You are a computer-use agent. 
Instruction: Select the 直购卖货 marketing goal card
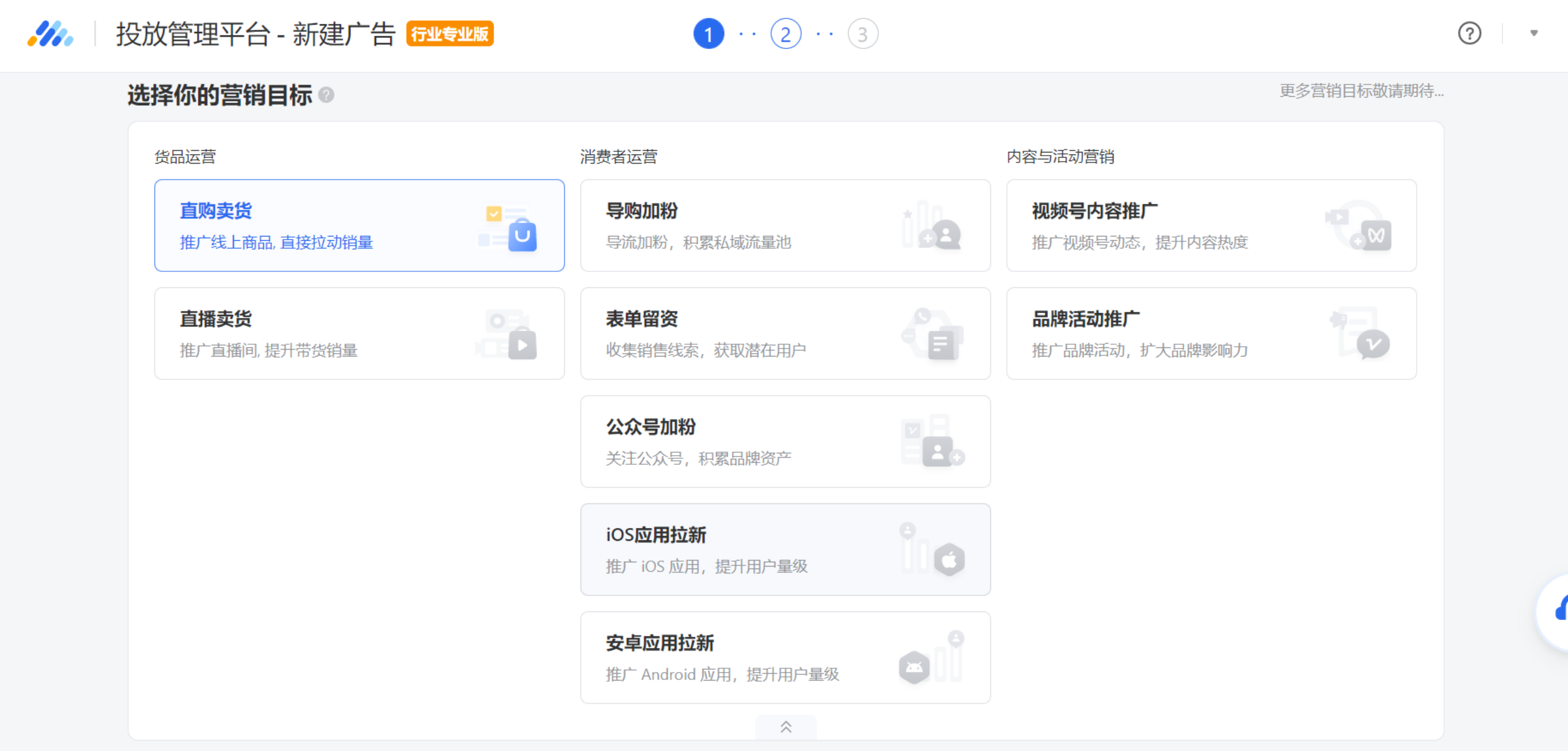[x=360, y=225]
